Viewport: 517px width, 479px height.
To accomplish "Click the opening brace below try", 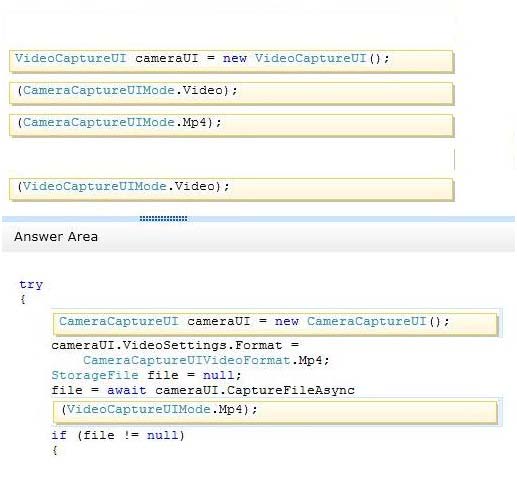I will (23, 299).
